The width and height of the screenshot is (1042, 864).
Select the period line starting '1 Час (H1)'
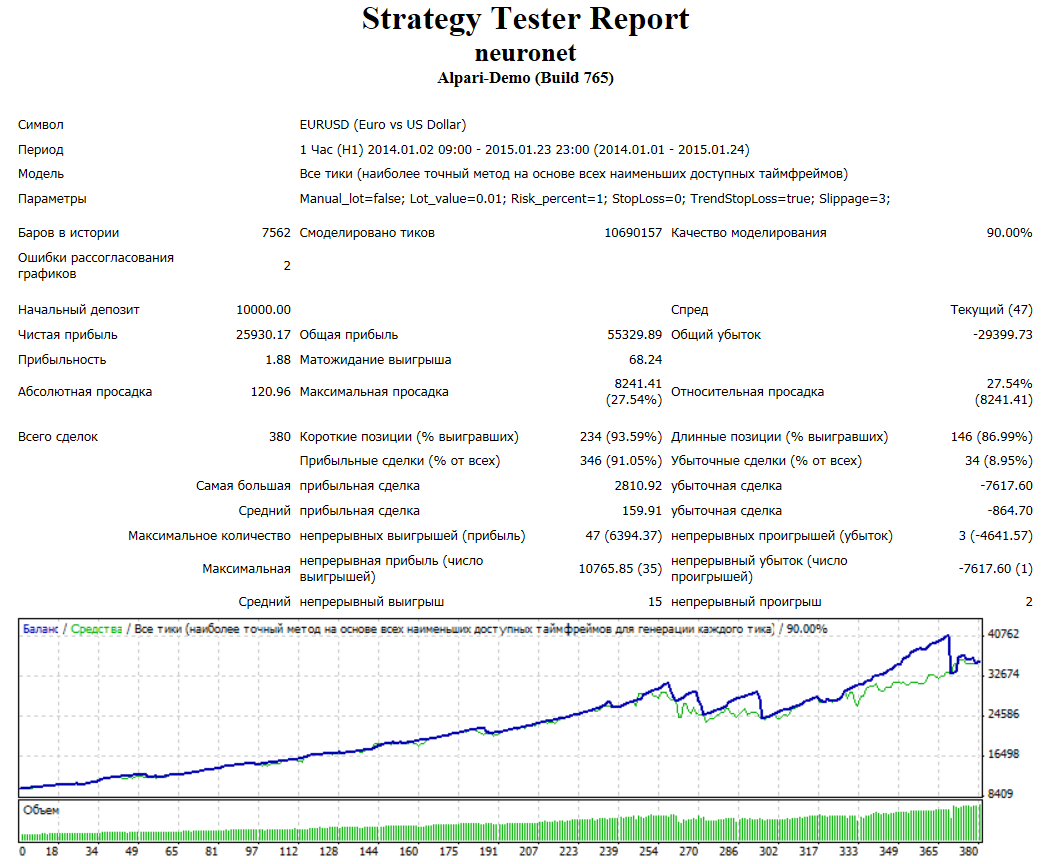[524, 150]
